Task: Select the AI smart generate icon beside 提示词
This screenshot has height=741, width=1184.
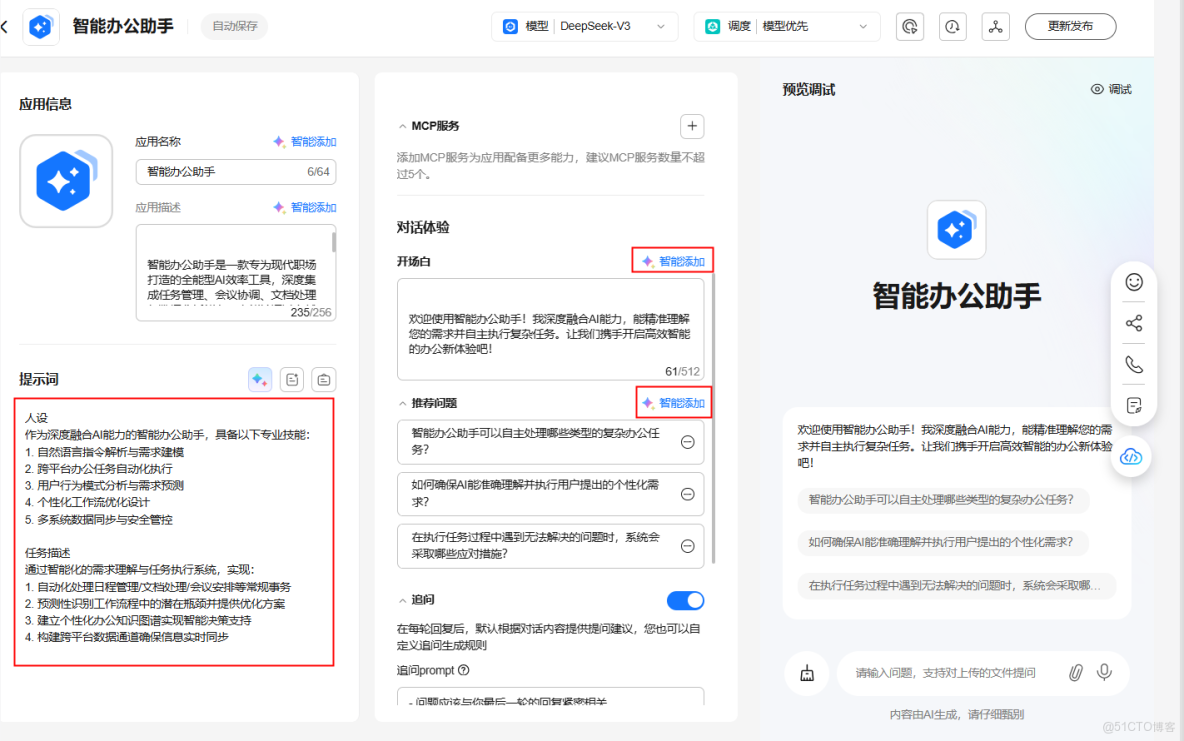Action: [259, 379]
